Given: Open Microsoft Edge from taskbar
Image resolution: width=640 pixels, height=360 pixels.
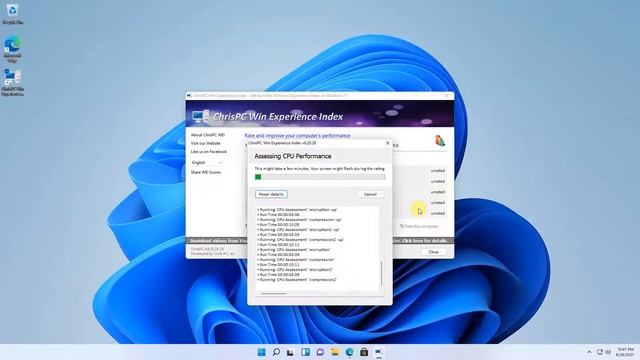Looking at the screenshot, I should [x=349, y=352].
